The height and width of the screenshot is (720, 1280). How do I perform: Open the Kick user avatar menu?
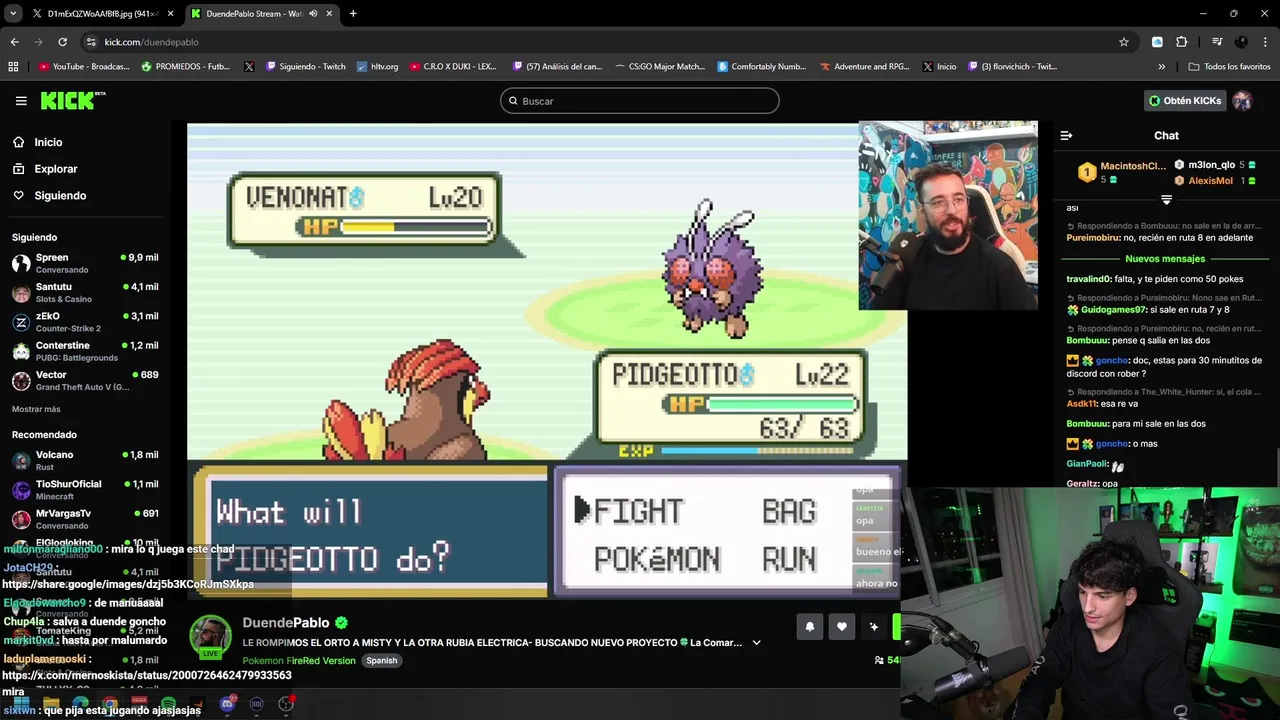point(1242,100)
